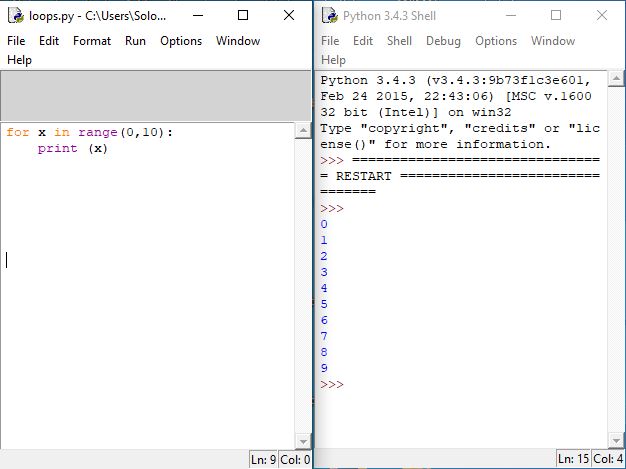
Task: Click the '(x)' argument after print
Action: (98, 148)
